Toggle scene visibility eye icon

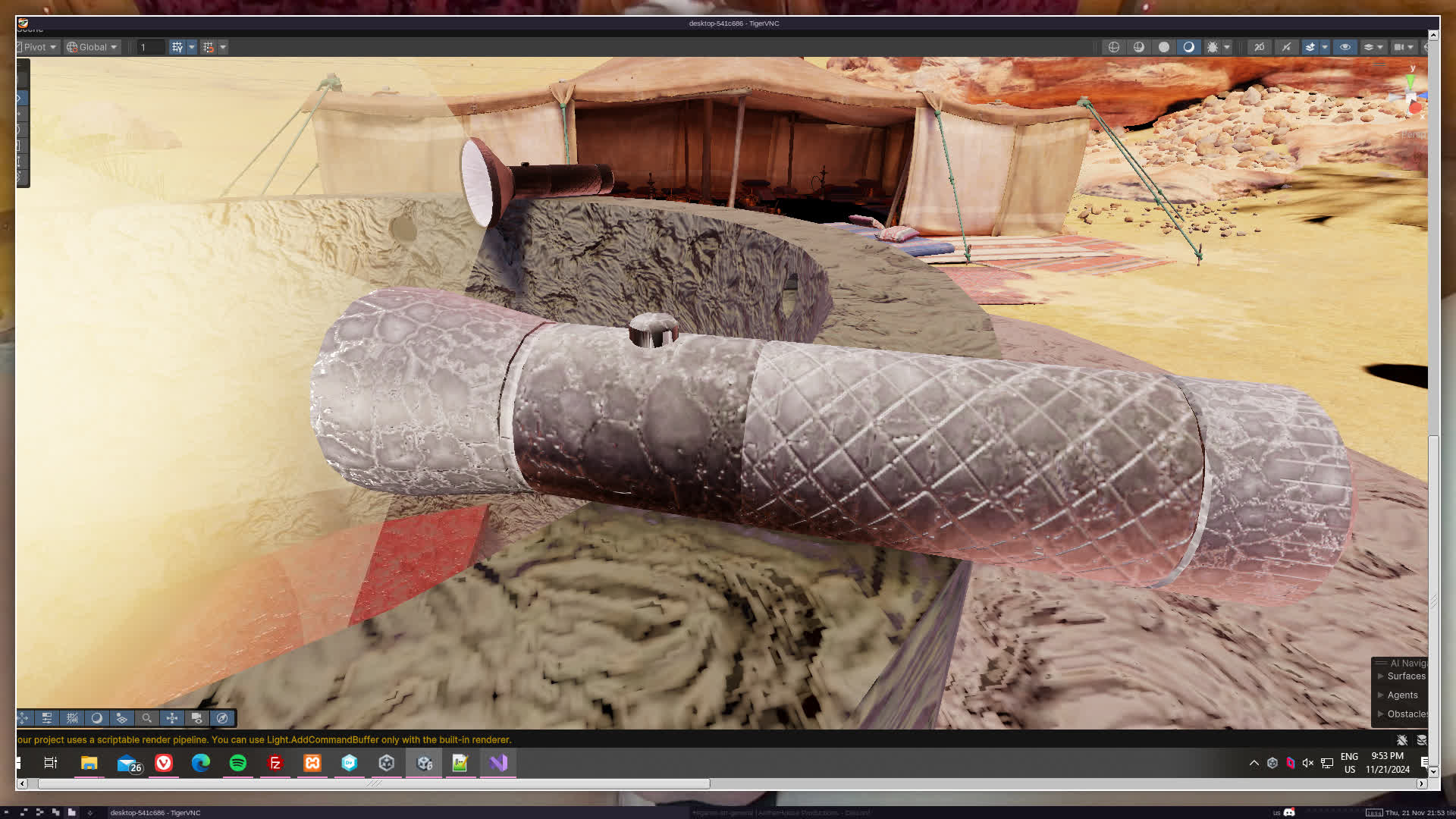click(1345, 47)
